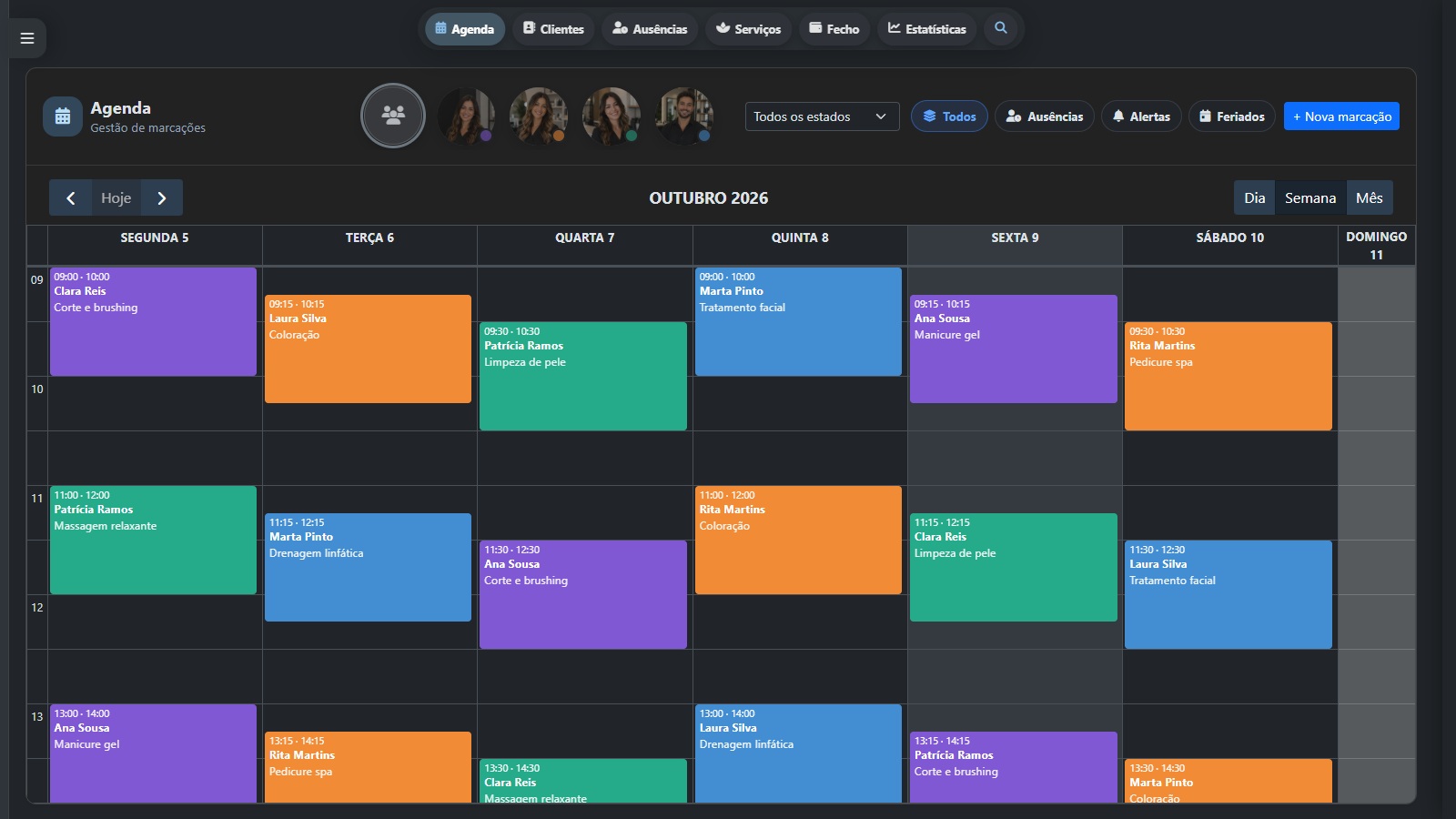
Task: Open Marta Pinto 09:00 Tratamento facial appointment
Action: click(798, 321)
